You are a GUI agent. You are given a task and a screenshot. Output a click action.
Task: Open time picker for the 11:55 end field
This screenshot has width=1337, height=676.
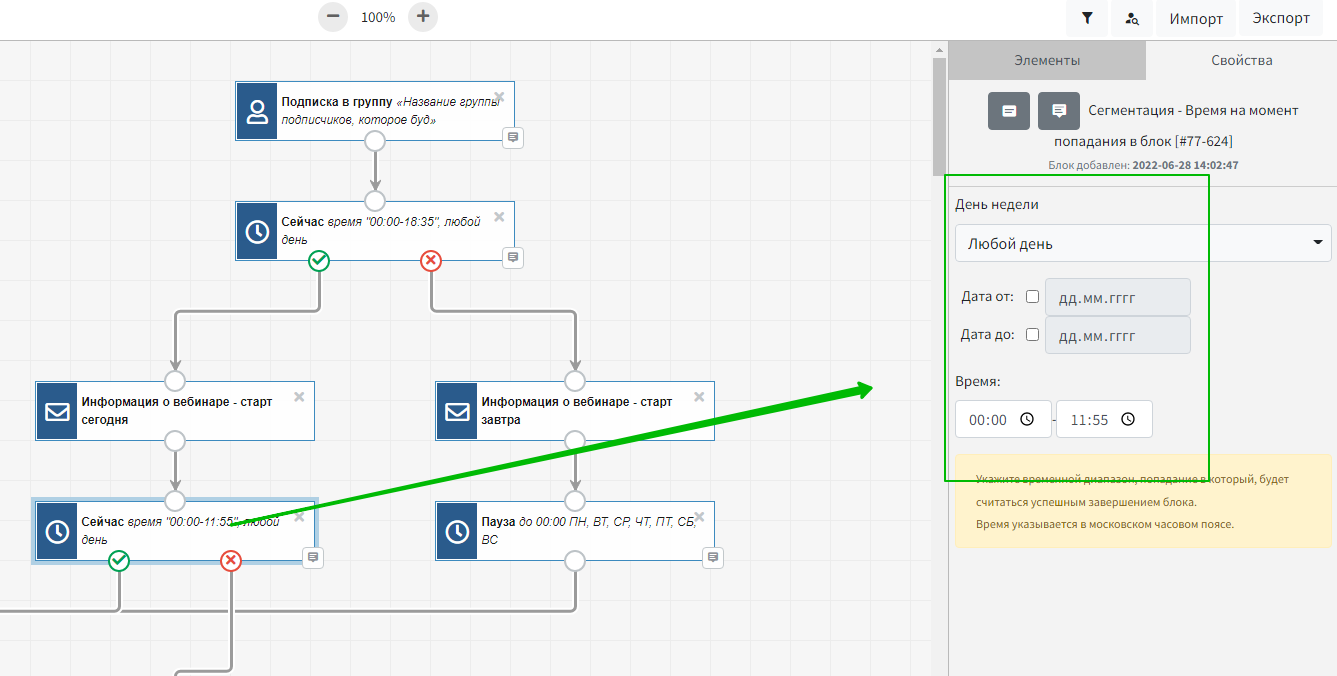coord(1128,420)
